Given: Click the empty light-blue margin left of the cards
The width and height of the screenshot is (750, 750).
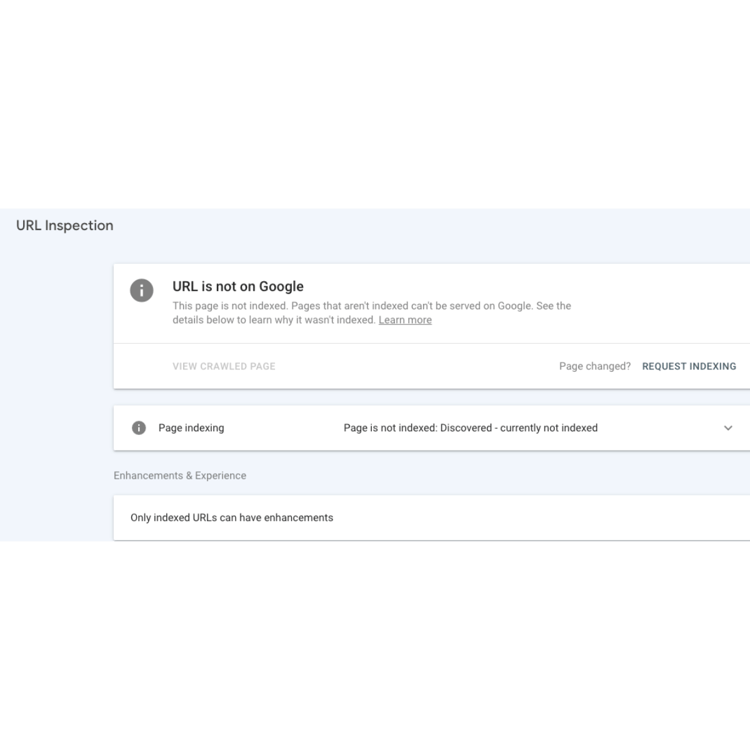Looking at the screenshot, I should tap(56, 400).
